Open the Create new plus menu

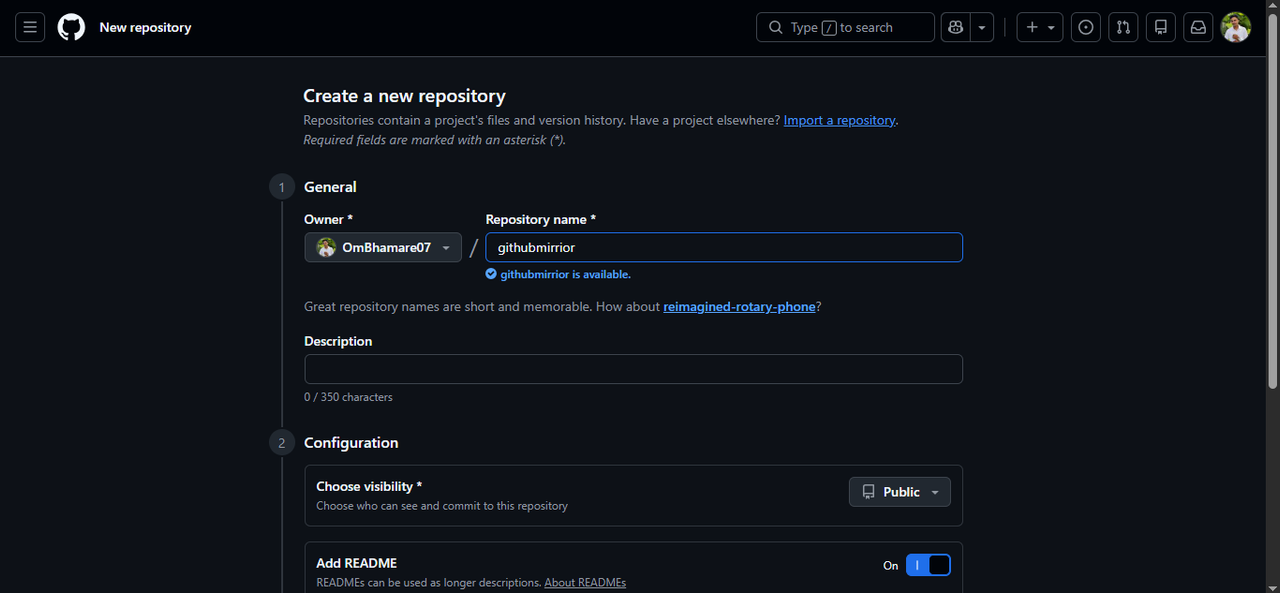coord(1040,27)
